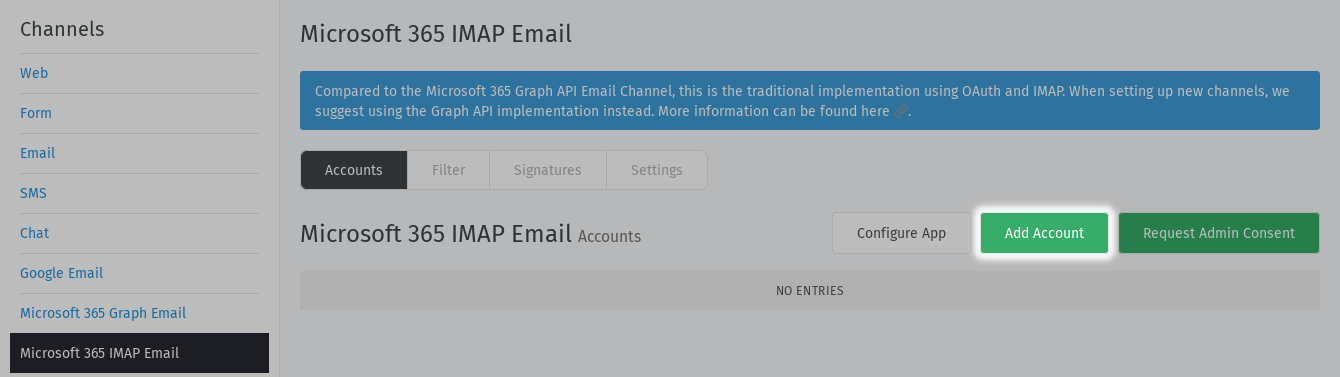
Task: Click the 'Microsoft 365 IMAP Email Accounts' subheading
Action: [470, 234]
